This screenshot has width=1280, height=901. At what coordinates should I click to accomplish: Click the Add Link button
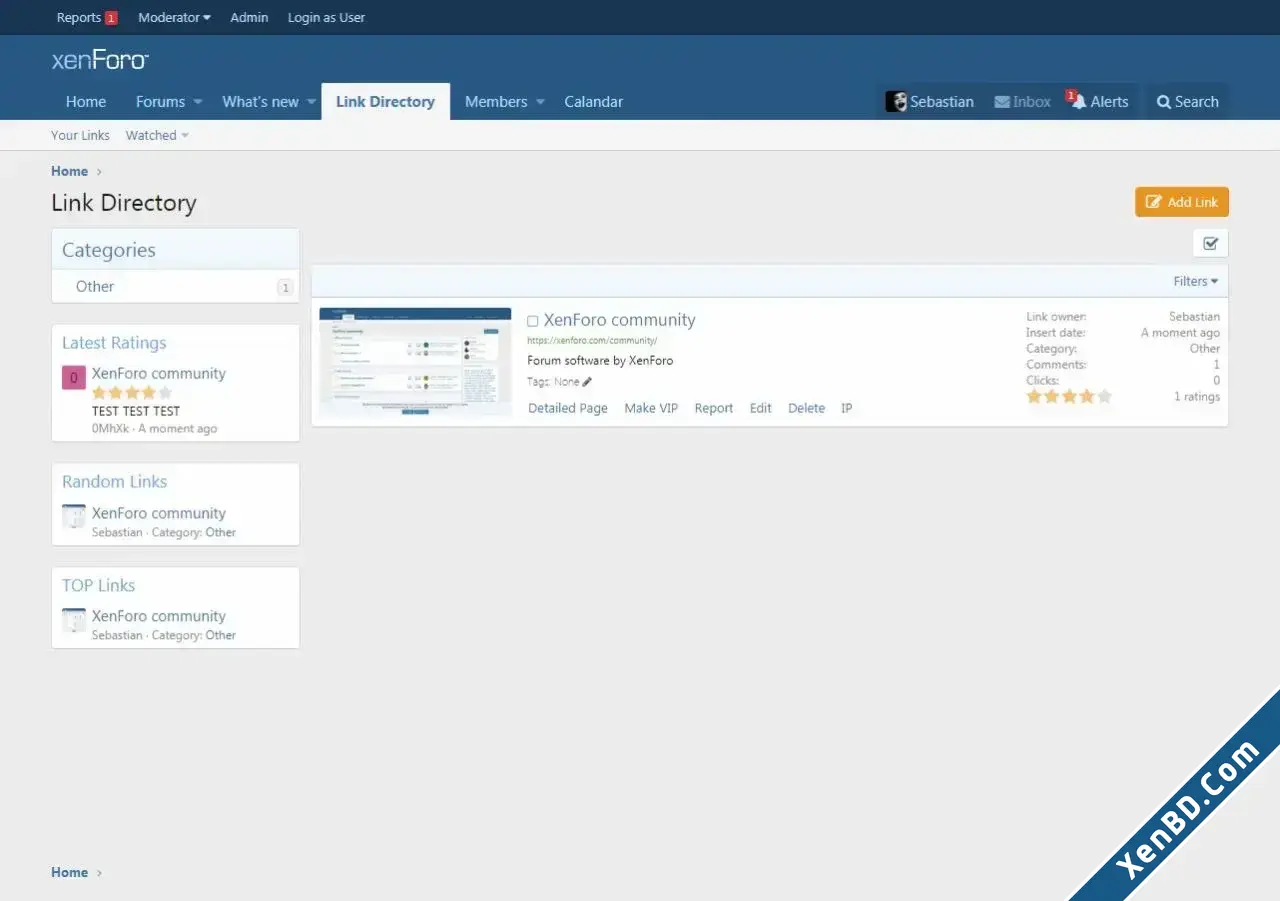[x=1181, y=202]
